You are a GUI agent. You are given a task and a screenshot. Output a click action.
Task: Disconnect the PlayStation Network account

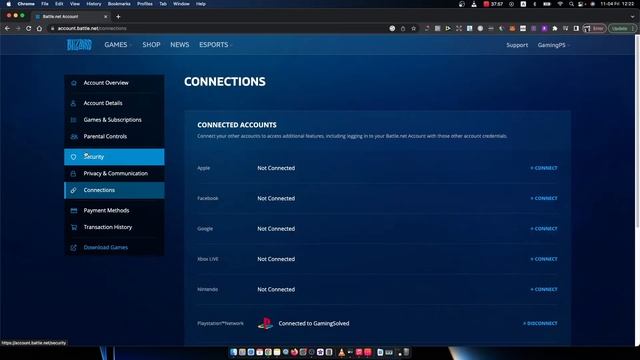(x=540, y=323)
